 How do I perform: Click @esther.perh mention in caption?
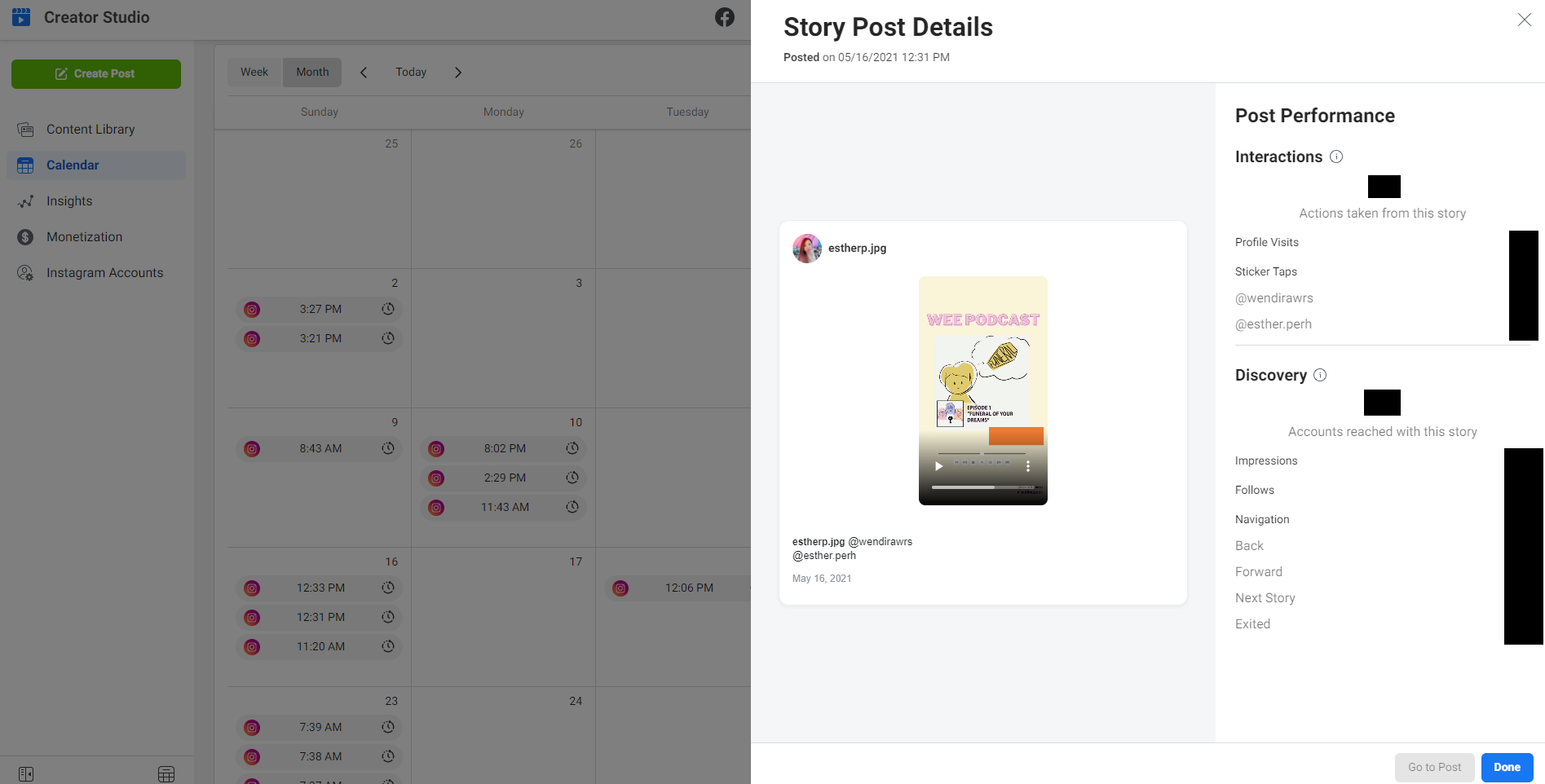pos(824,556)
